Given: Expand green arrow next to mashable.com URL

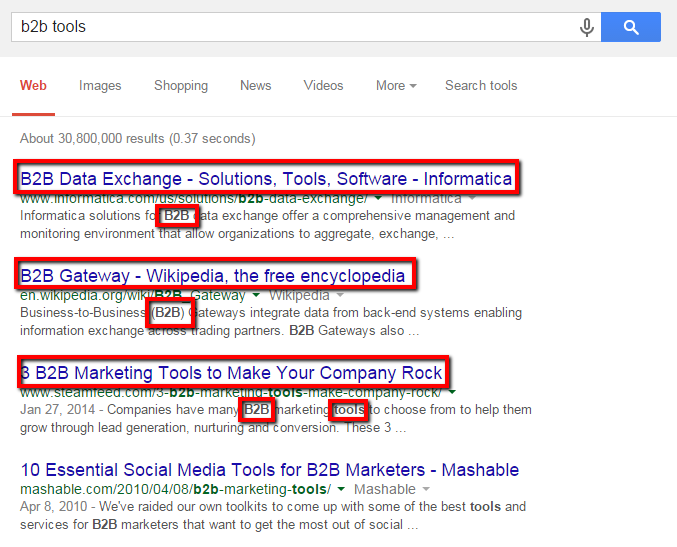Looking at the screenshot, I should point(341,489).
